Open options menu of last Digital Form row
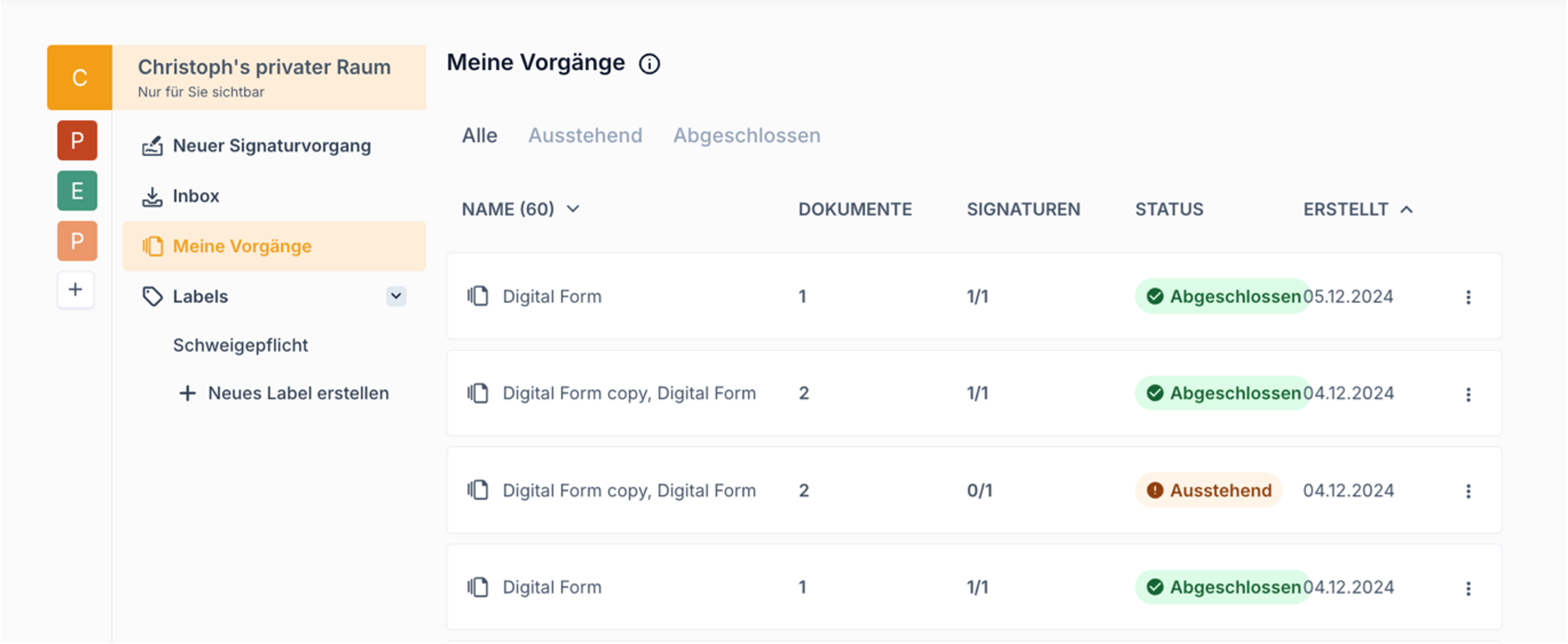 coord(1468,588)
